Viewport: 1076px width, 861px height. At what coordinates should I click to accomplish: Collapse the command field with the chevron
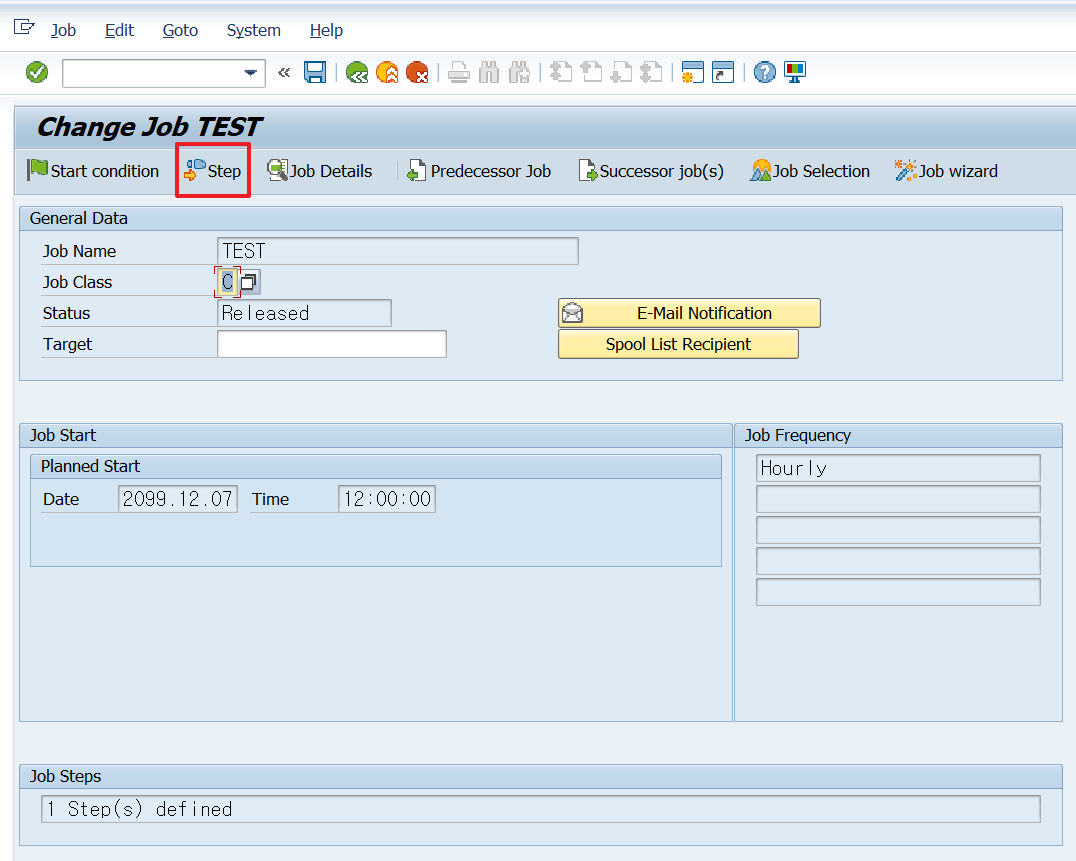click(283, 72)
